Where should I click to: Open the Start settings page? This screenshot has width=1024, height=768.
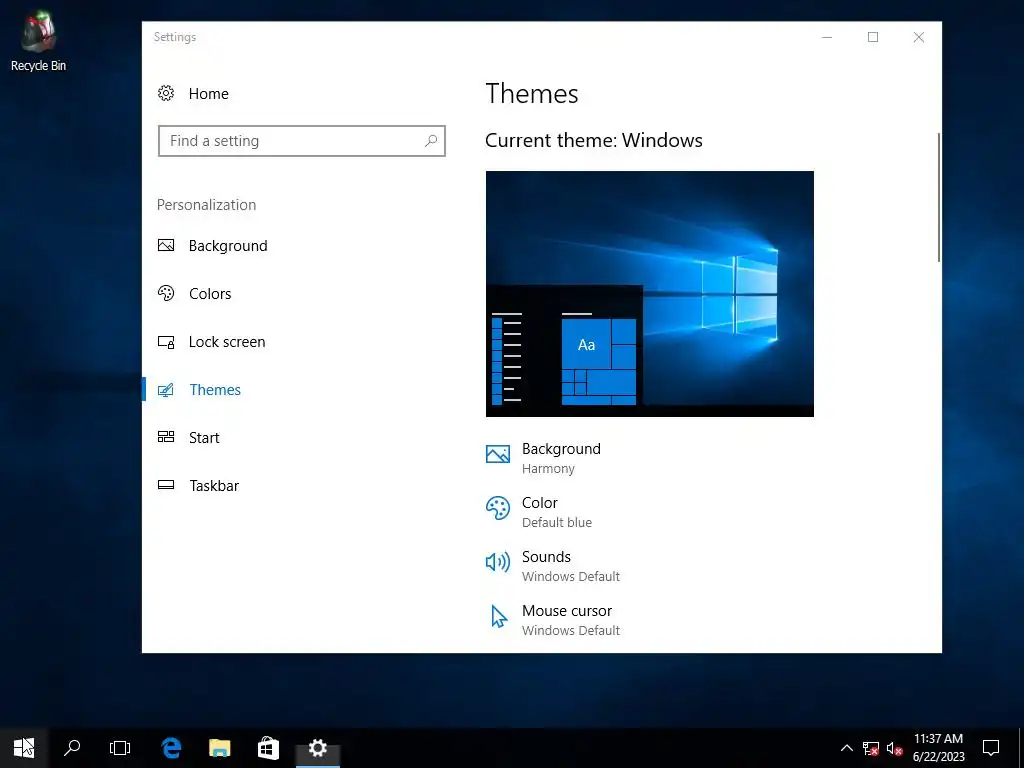[x=204, y=438]
